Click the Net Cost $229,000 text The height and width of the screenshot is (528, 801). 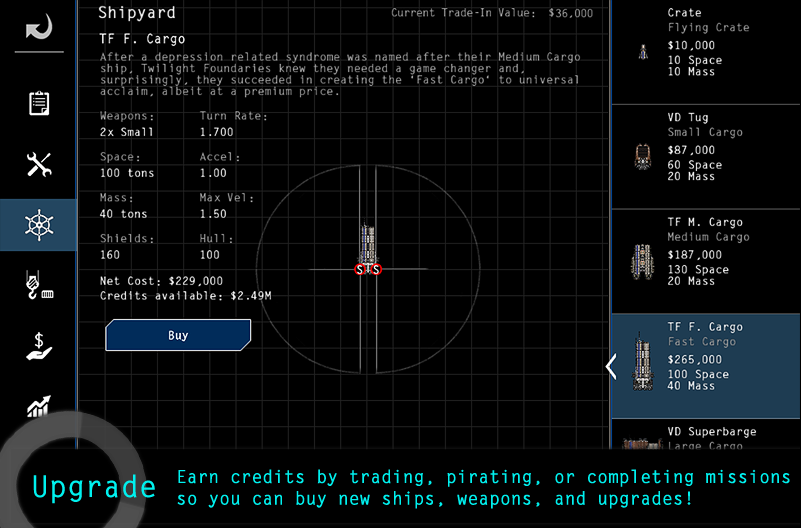click(x=161, y=281)
